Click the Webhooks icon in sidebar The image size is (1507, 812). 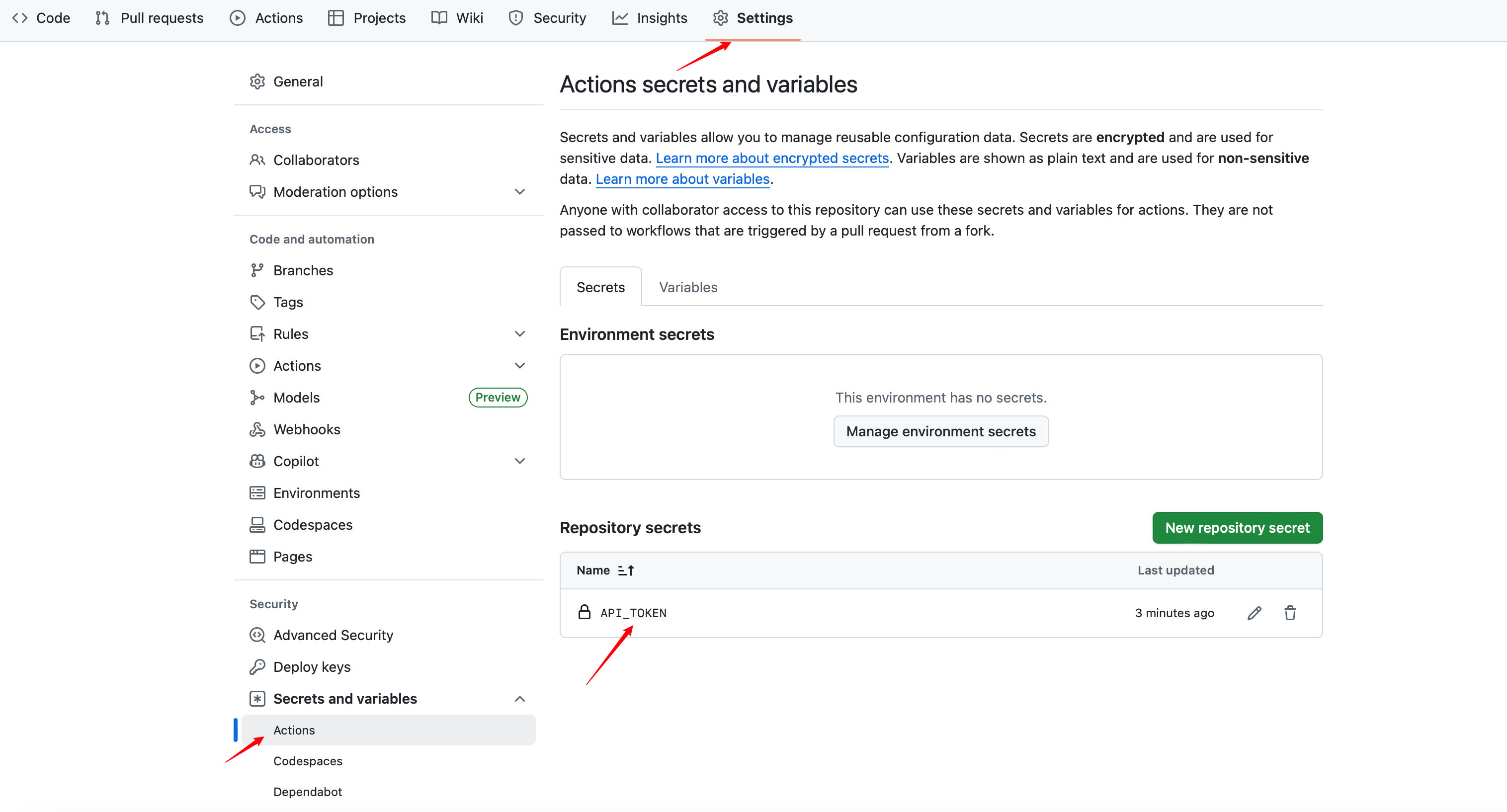point(257,429)
